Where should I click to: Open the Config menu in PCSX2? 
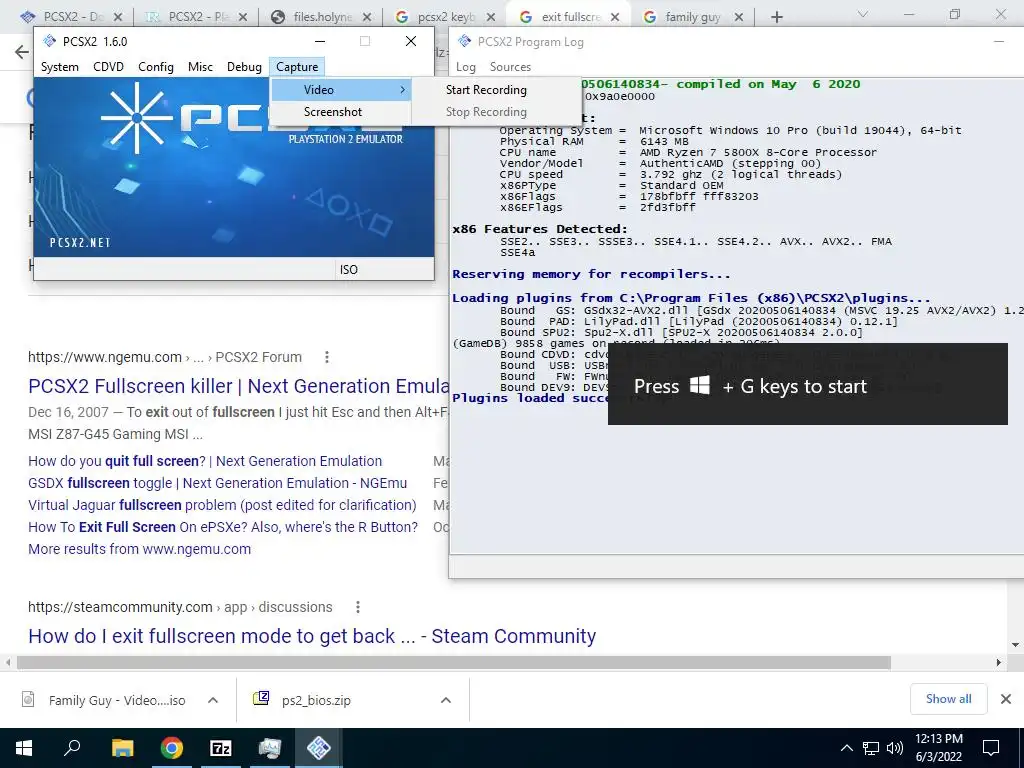155,67
